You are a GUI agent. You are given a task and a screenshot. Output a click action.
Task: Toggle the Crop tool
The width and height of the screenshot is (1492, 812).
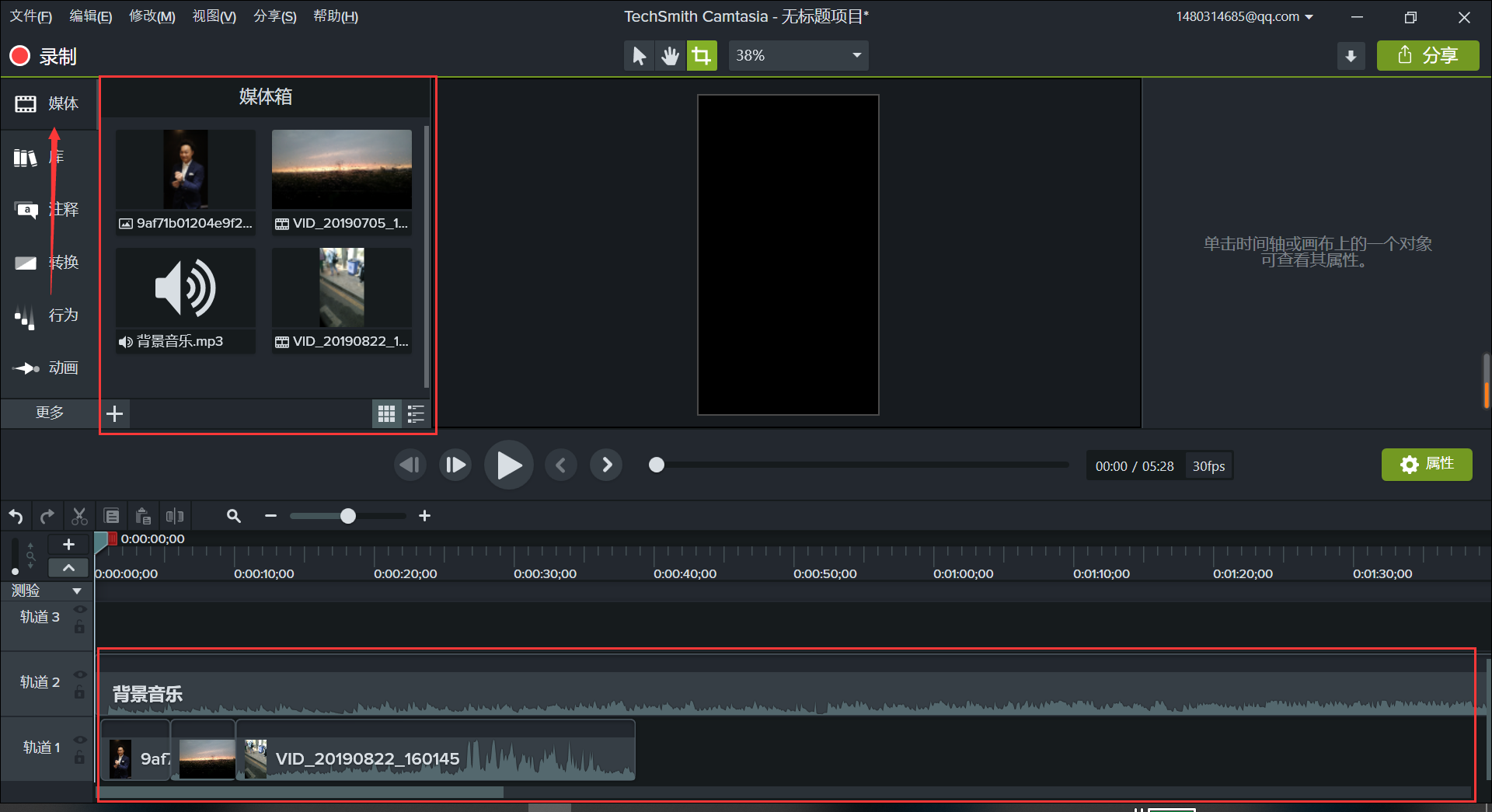point(702,56)
